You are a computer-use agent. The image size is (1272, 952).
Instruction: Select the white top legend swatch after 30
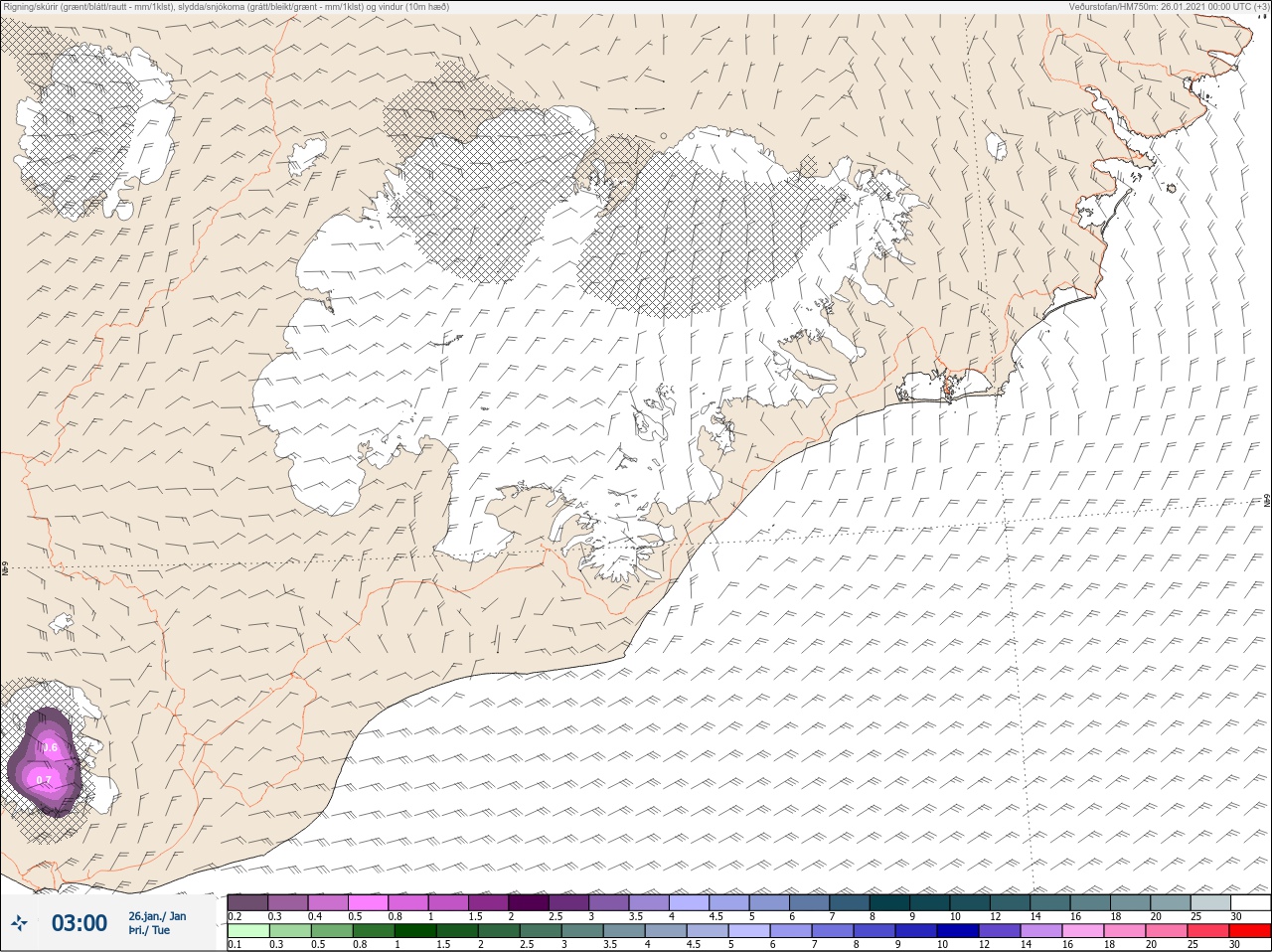coord(1251,902)
